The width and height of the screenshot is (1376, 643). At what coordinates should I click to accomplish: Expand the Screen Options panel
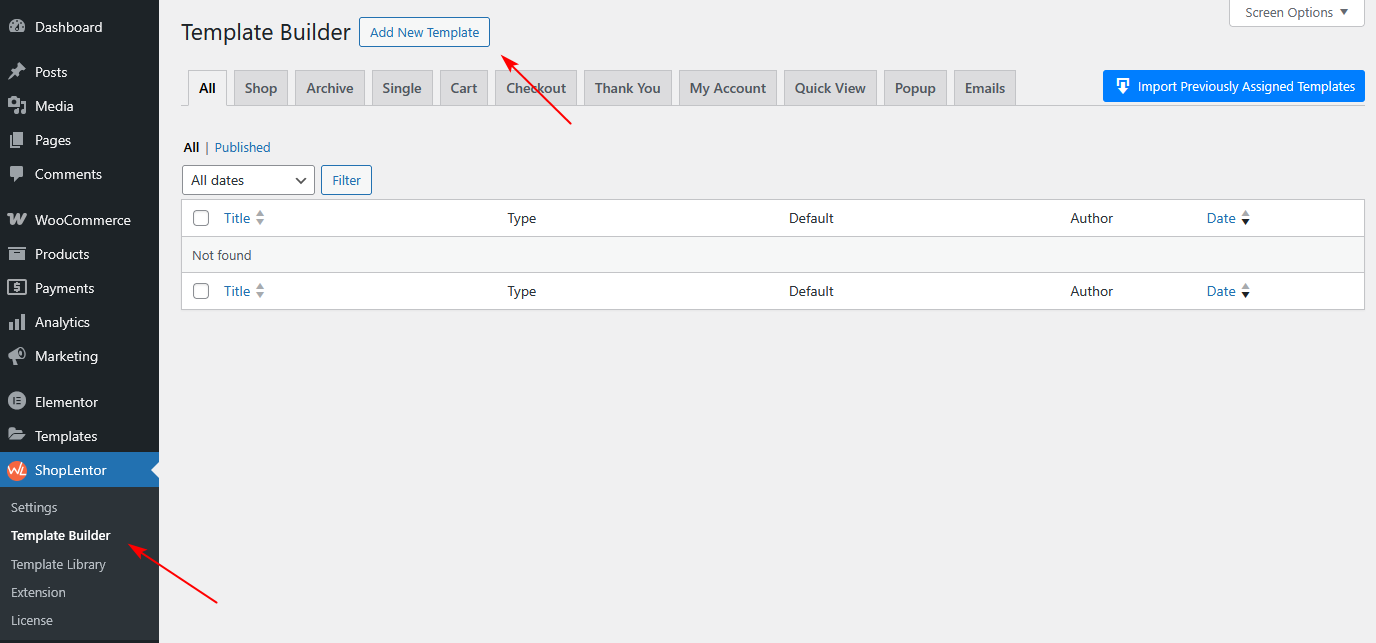pyautogui.click(x=1297, y=13)
